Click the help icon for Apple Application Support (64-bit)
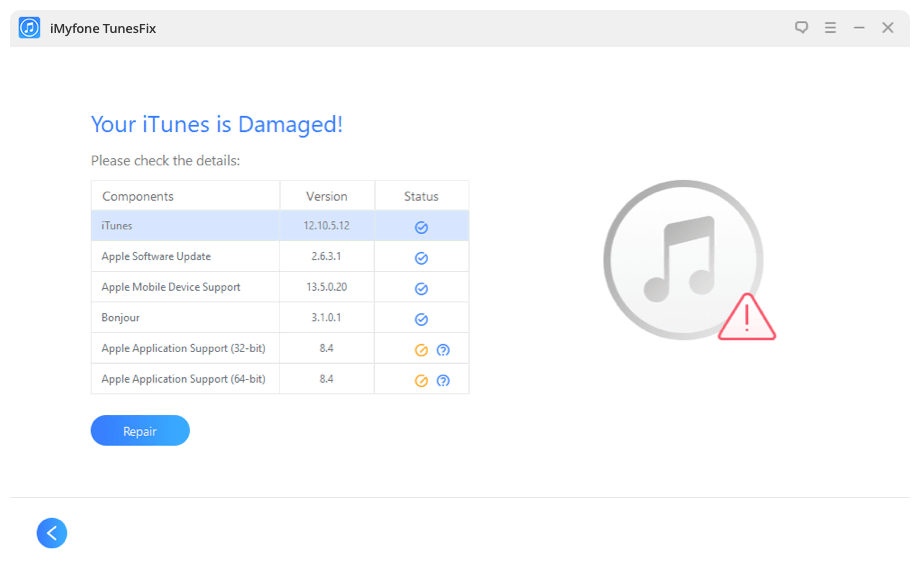Screen dimensions: 920x584 pos(443,381)
